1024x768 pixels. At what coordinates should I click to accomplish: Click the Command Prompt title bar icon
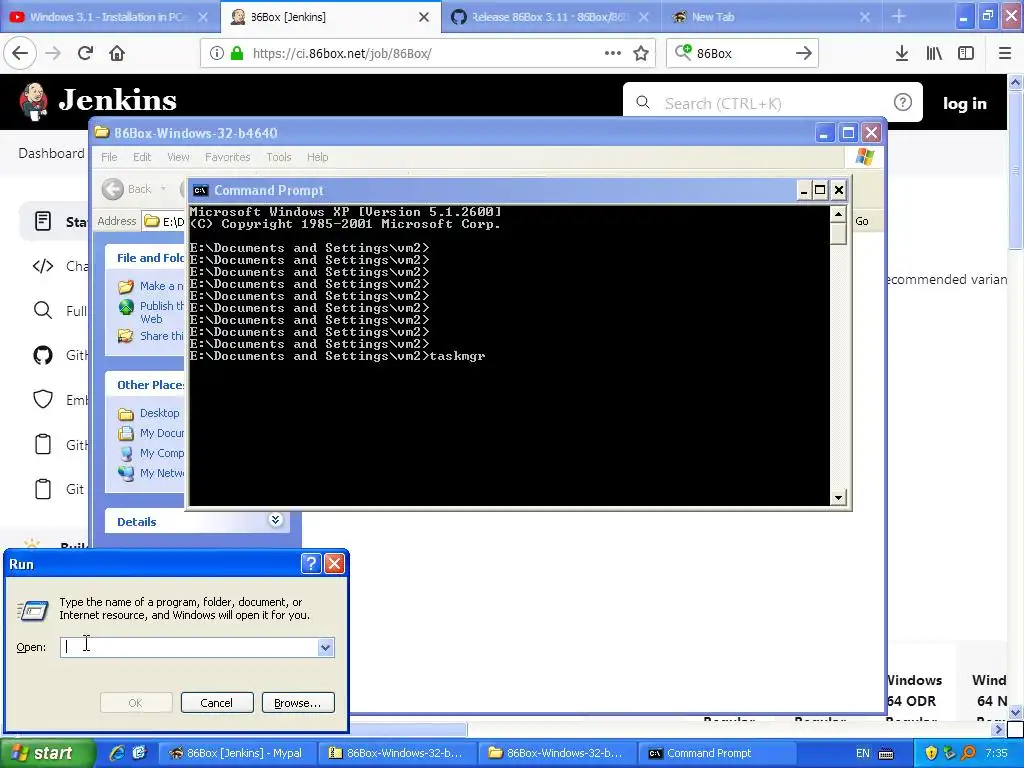(200, 190)
